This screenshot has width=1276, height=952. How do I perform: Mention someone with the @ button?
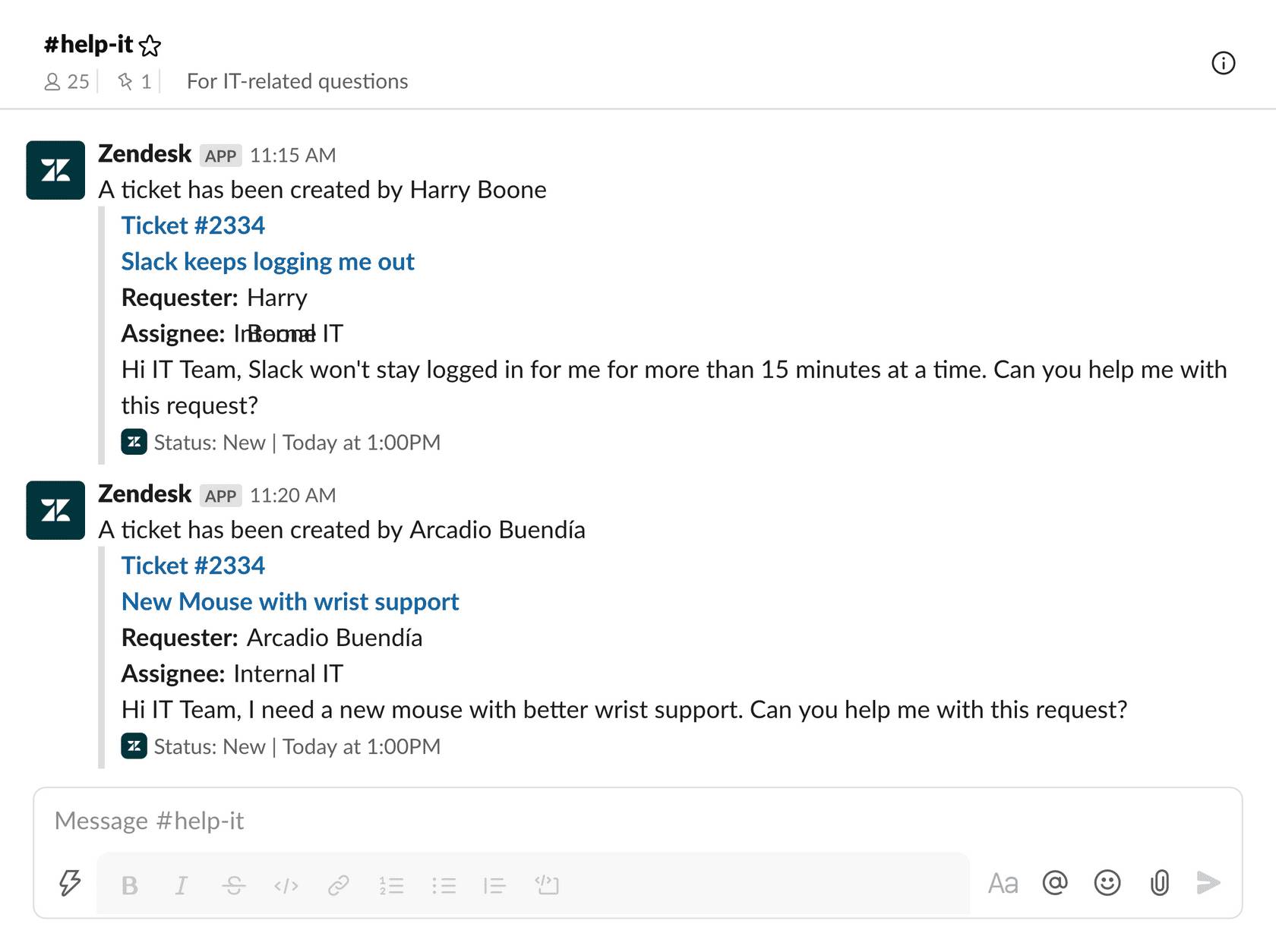1055,883
